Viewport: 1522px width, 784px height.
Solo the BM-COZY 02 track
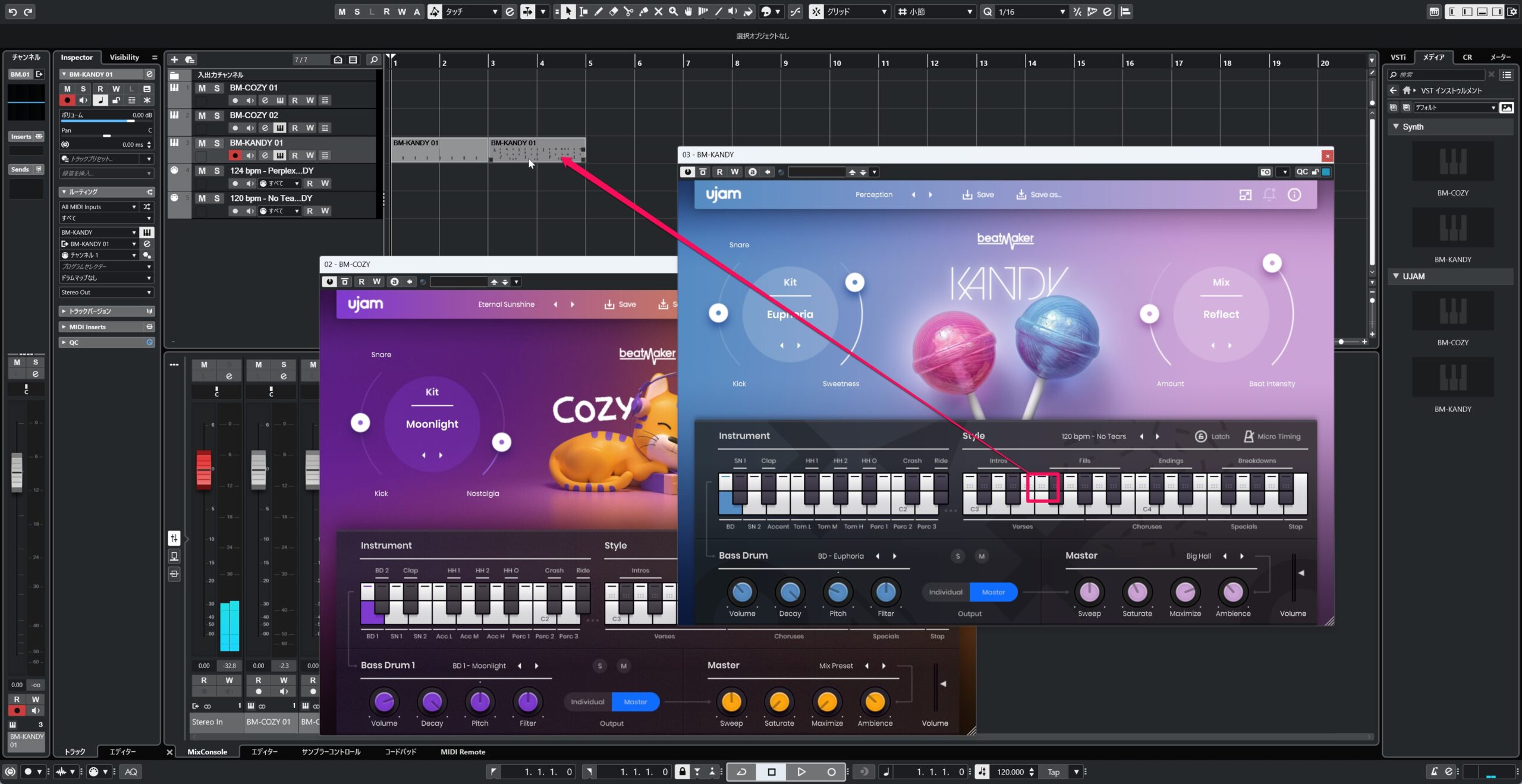[217, 115]
